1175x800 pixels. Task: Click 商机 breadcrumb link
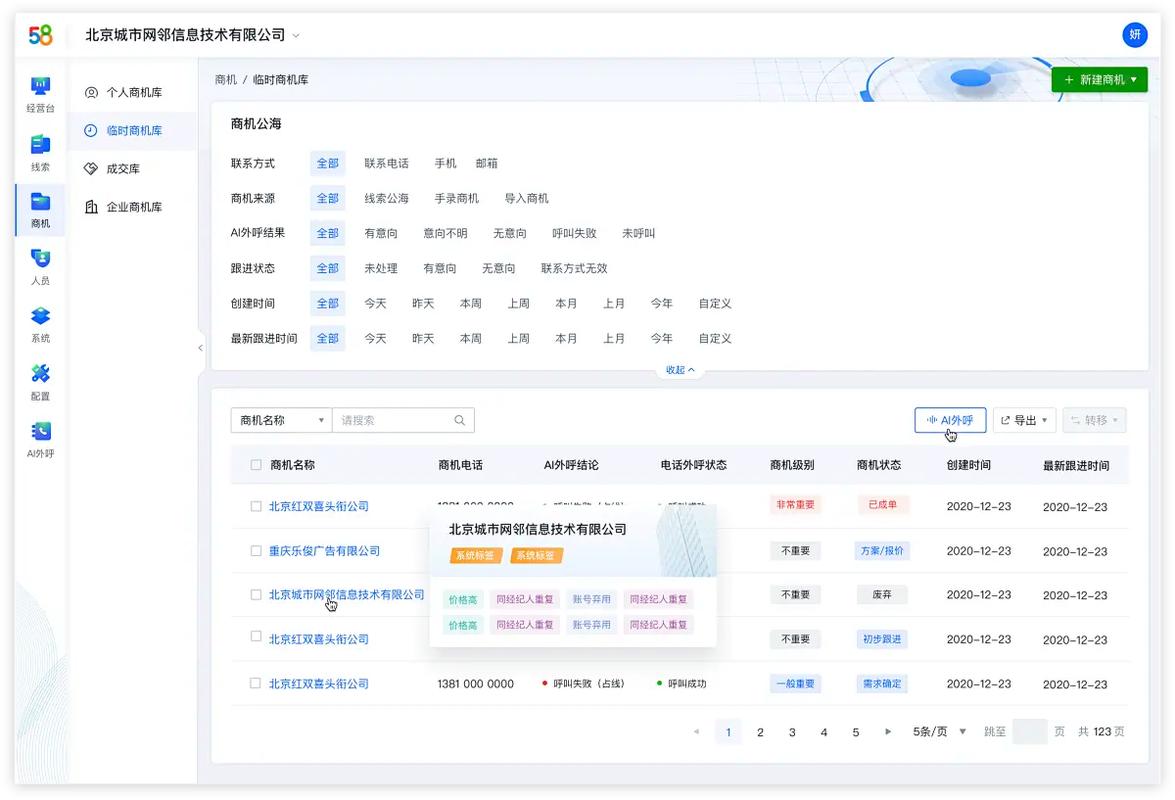[x=226, y=79]
